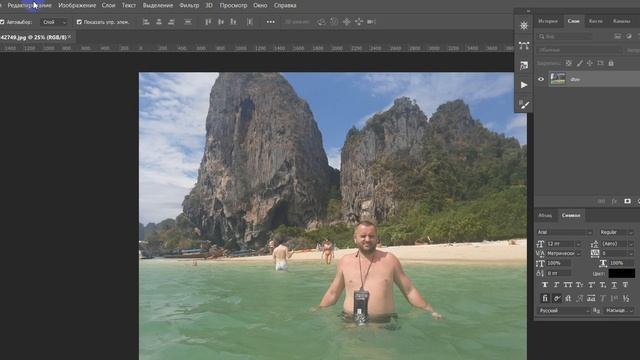Open the Справка menu
The width and height of the screenshot is (640, 360).
tap(285, 5)
